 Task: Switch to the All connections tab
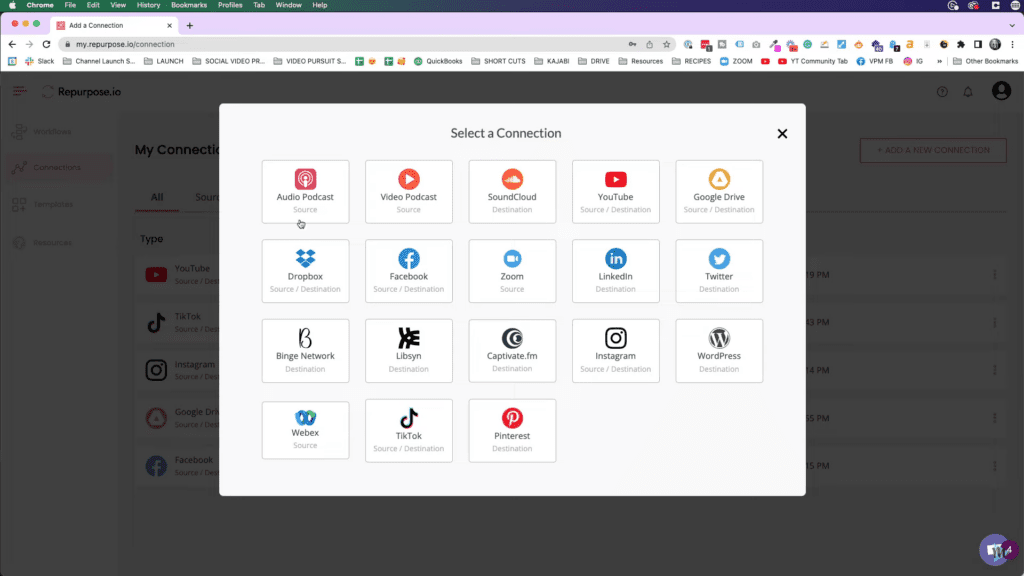point(157,197)
